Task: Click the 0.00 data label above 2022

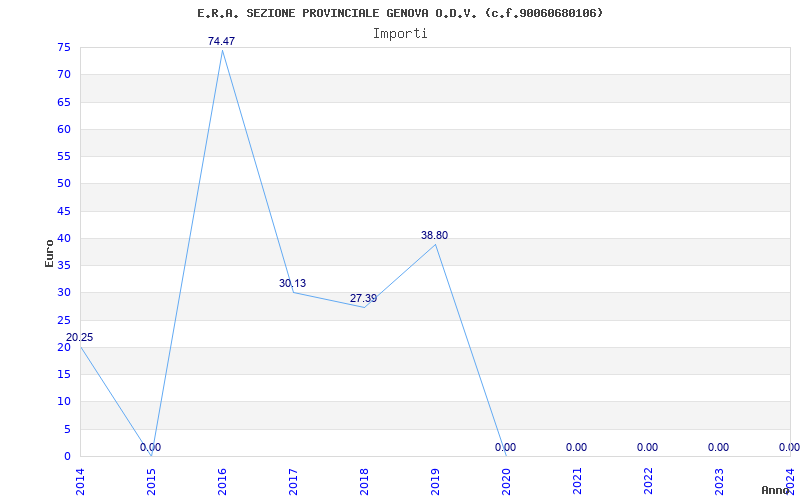Action: 647,447
